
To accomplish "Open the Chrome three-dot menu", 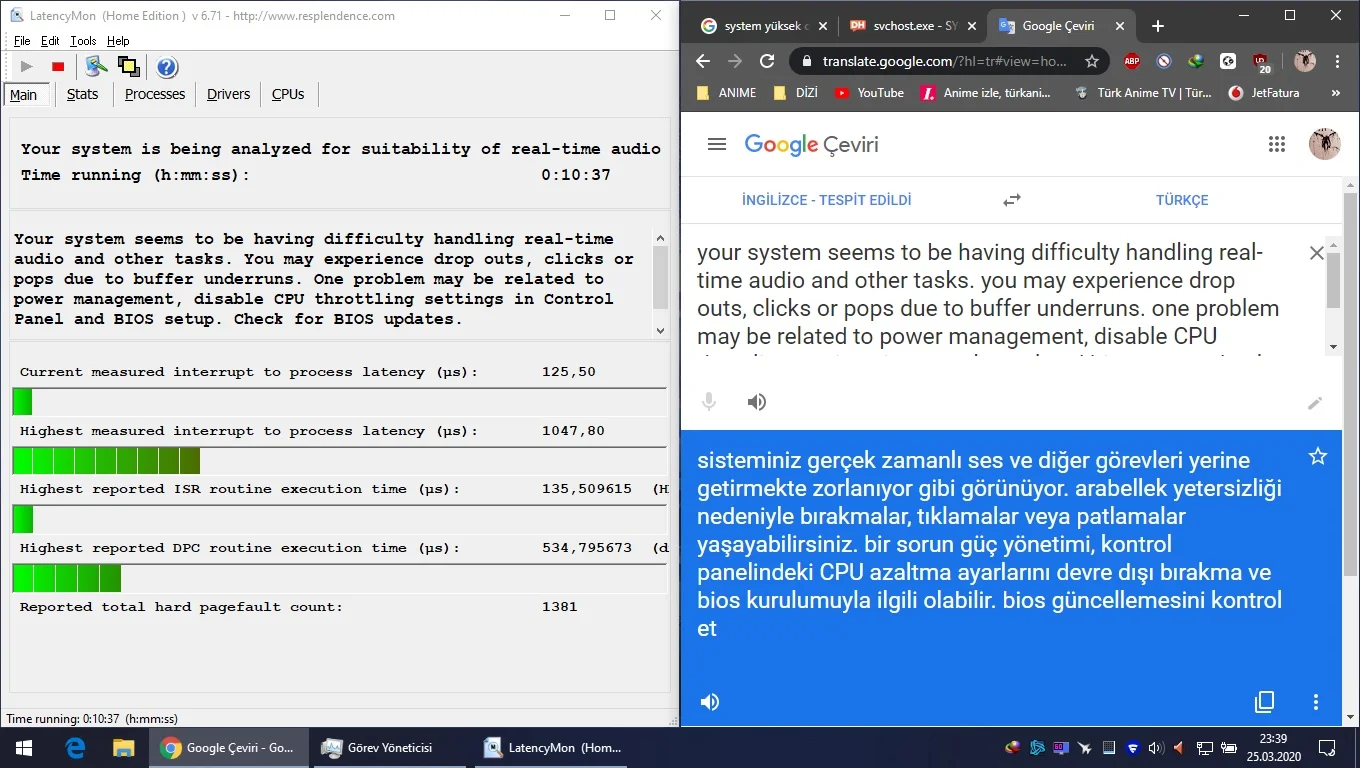I will click(x=1337, y=61).
